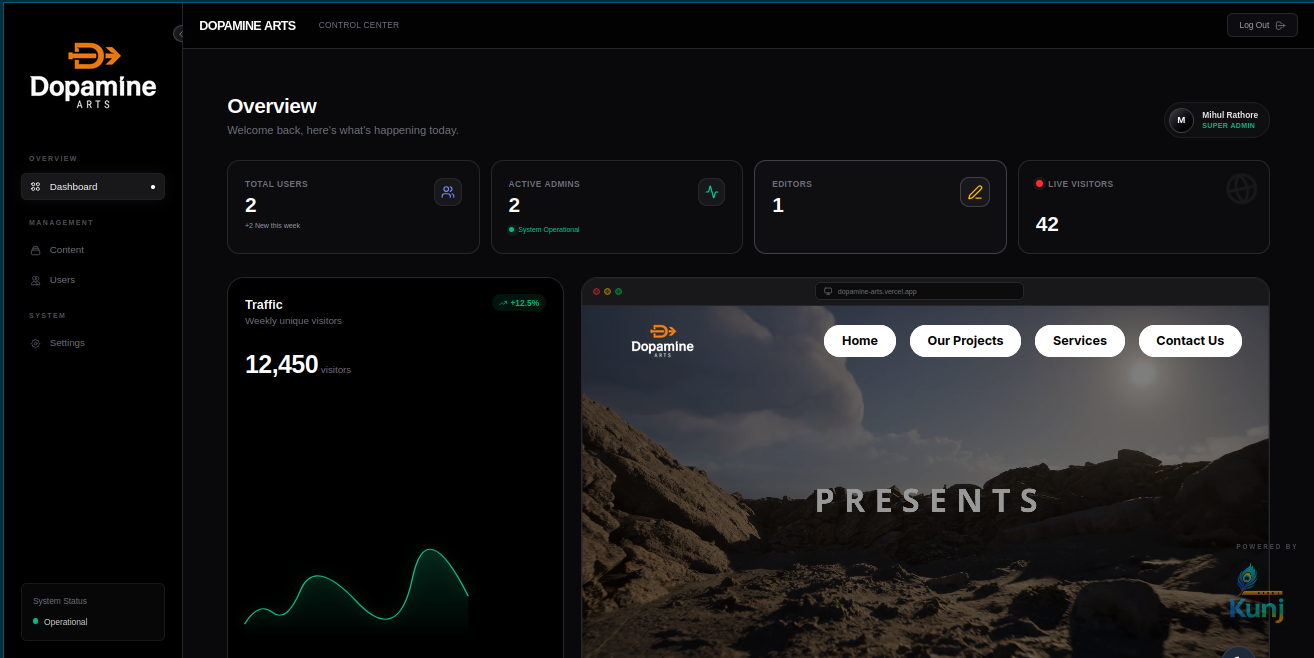Image resolution: width=1314 pixels, height=658 pixels.
Task: Click the +12.5% traffic growth badge
Action: [519, 303]
